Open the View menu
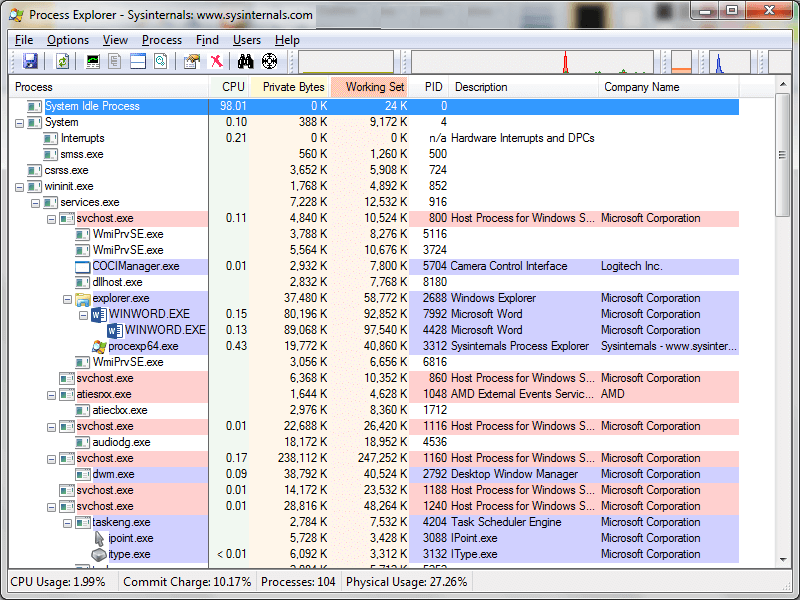This screenshot has width=800, height=600. click(115, 40)
